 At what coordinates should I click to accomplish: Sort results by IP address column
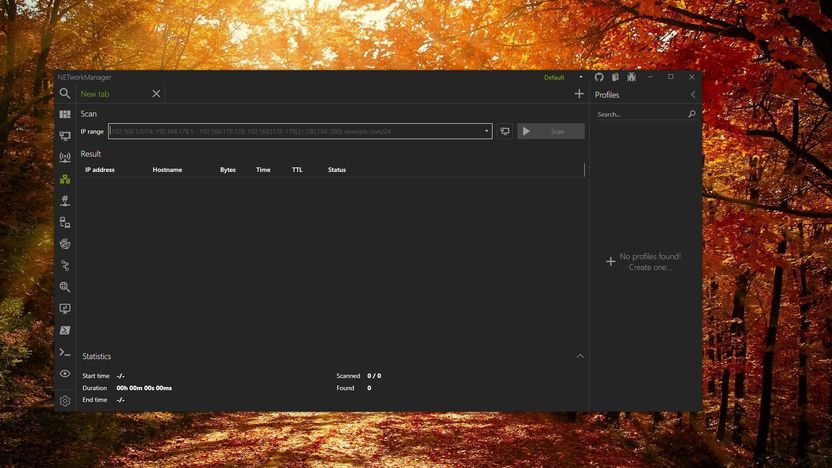click(x=100, y=170)
